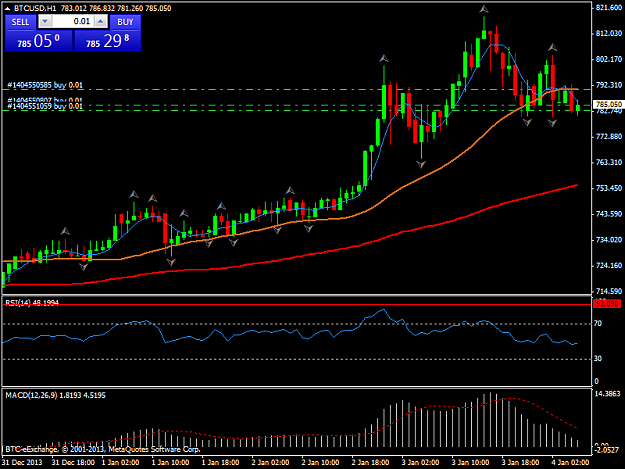Viewport: 625px width, 469px height.
Task: Click the 792.310 price axis label
Action: point(609,85)
